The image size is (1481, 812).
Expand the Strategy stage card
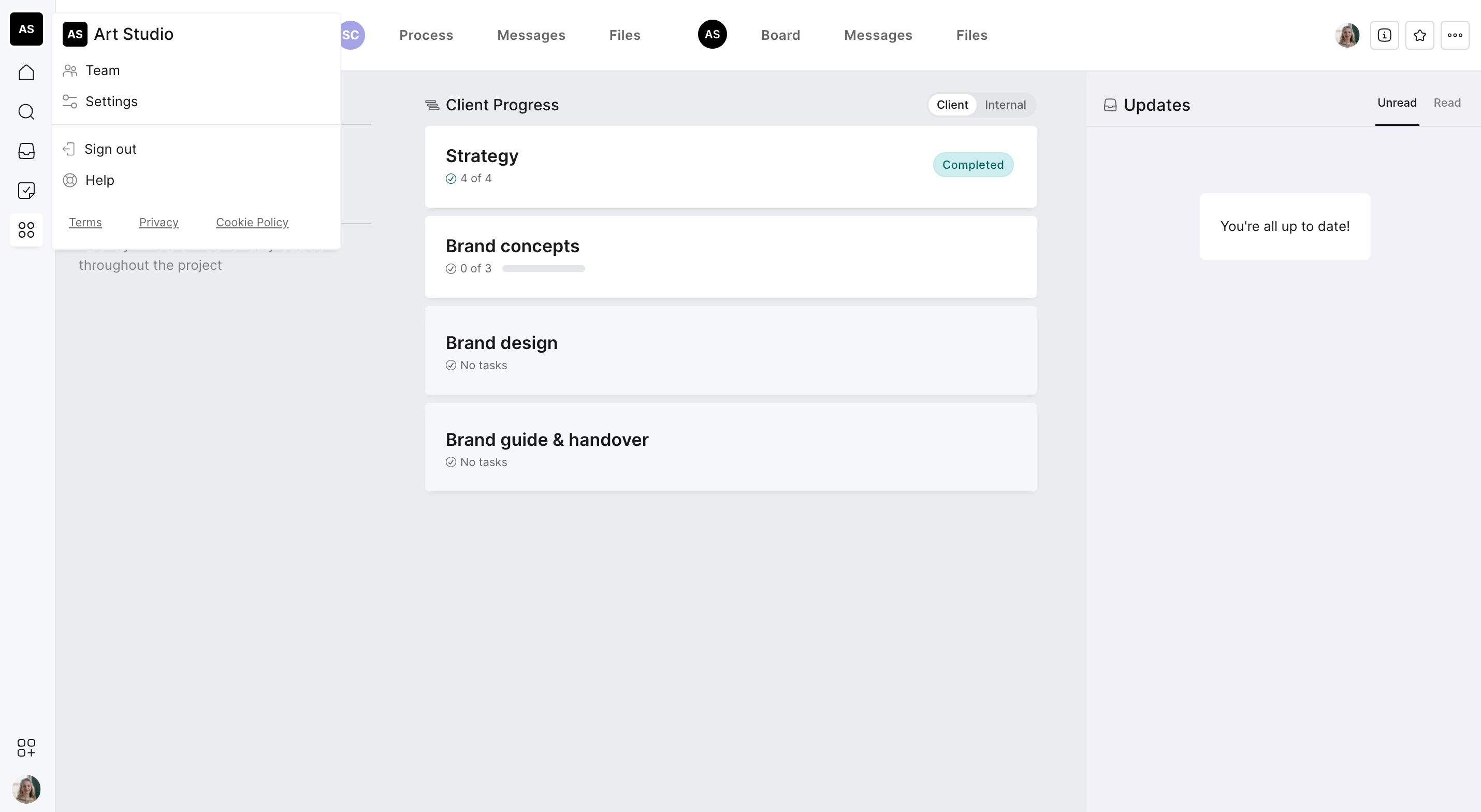[x=690, y=166]
